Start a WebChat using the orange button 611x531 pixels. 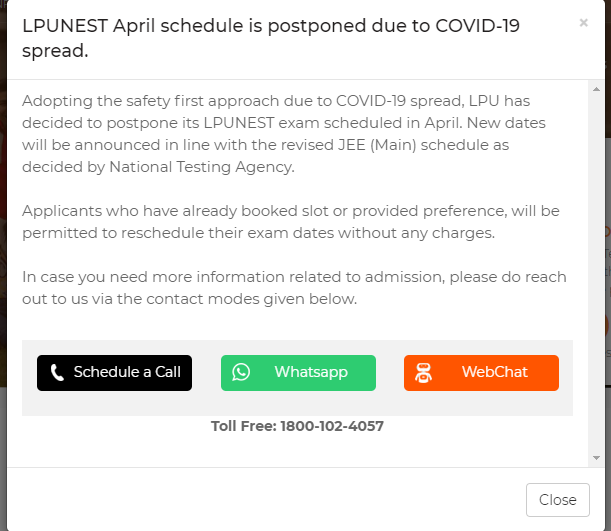click(481, 372)
